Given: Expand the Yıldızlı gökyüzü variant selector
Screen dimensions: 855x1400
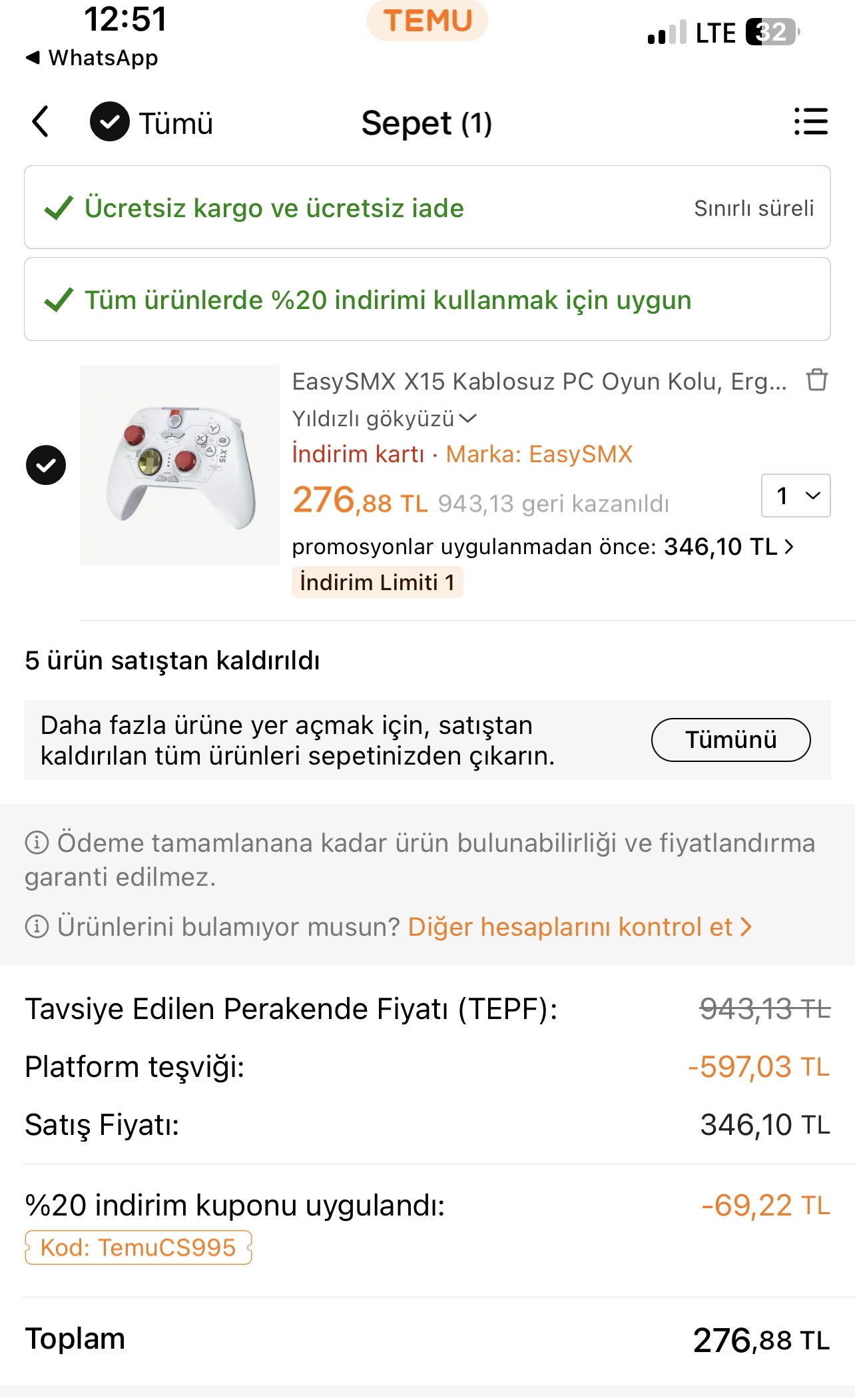Looking at the screenshot, I should tap(385, 419).
